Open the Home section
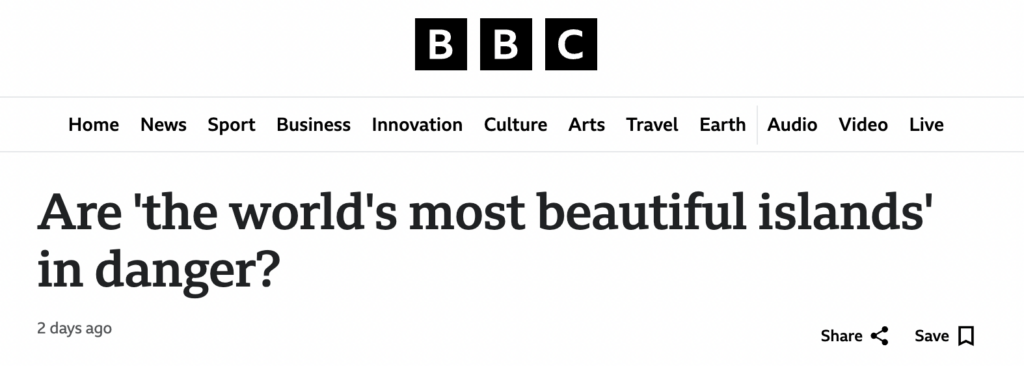The width and height of the screenshot is (1024, 366). 94,124
